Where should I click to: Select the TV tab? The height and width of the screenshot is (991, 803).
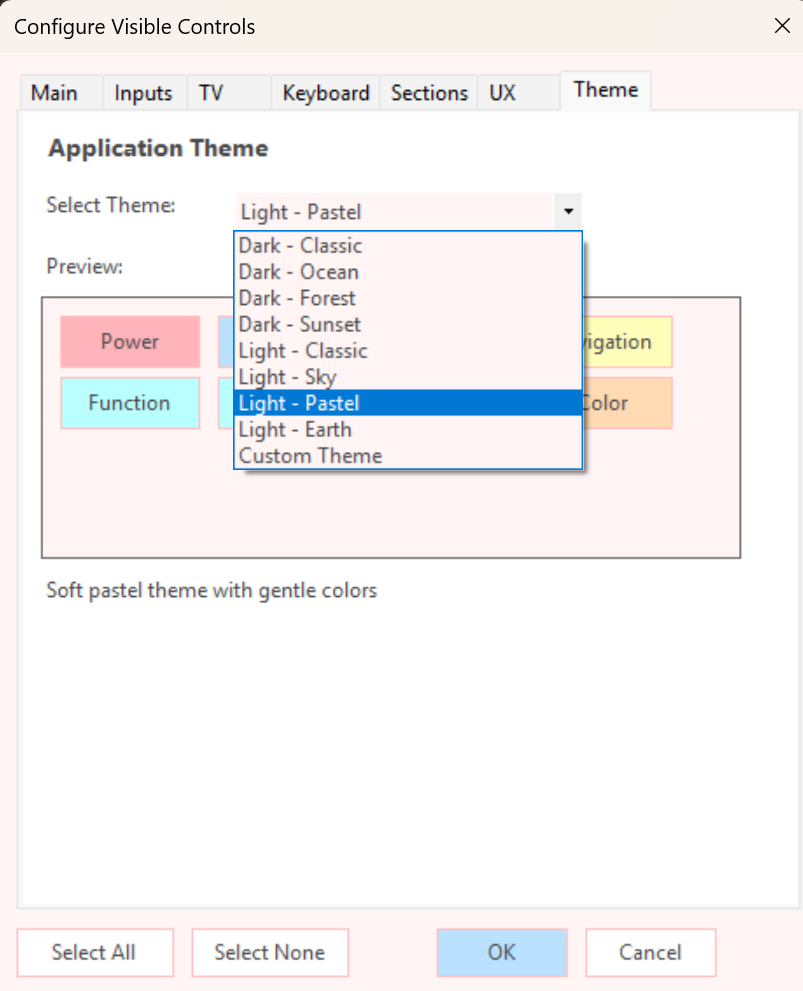[211, 92]
